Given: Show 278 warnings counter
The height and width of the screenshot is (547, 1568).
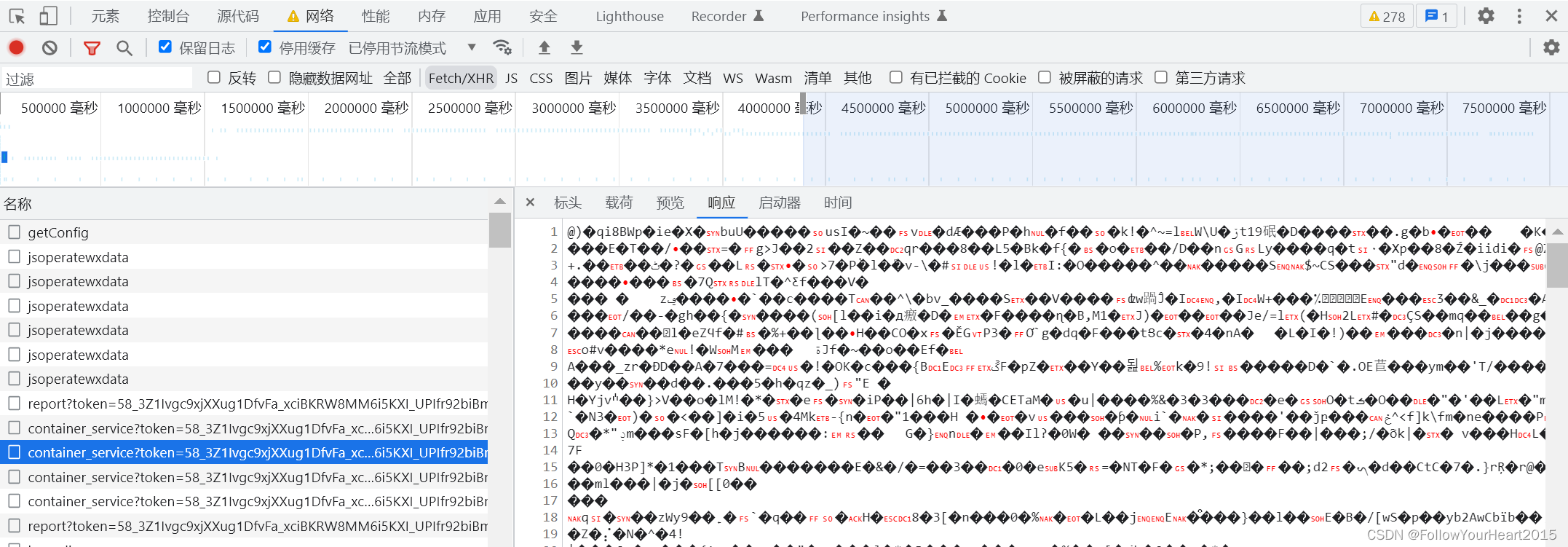Looking at the screenshot, I should click(x=1387, y=16).
